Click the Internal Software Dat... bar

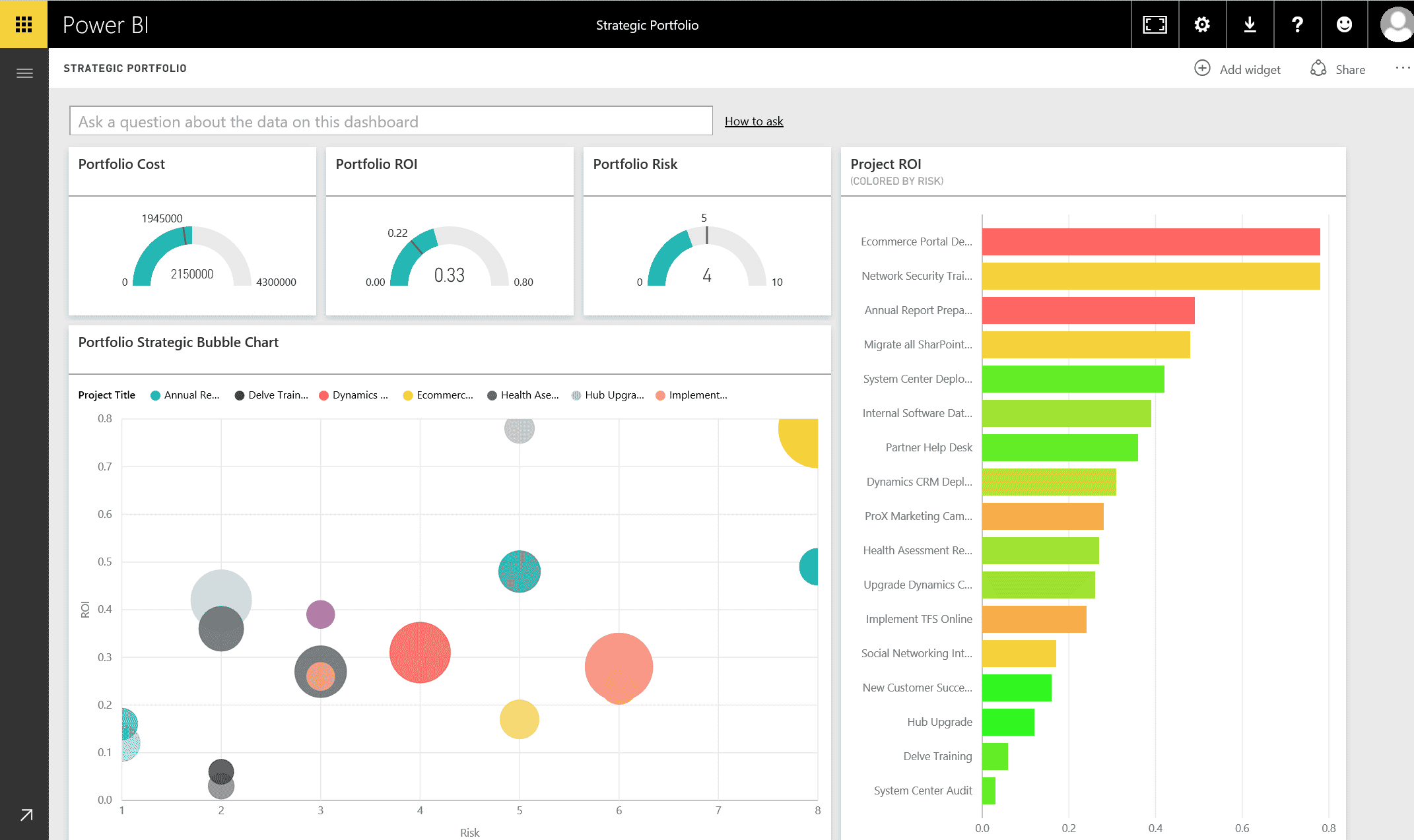coord(1066,413)
